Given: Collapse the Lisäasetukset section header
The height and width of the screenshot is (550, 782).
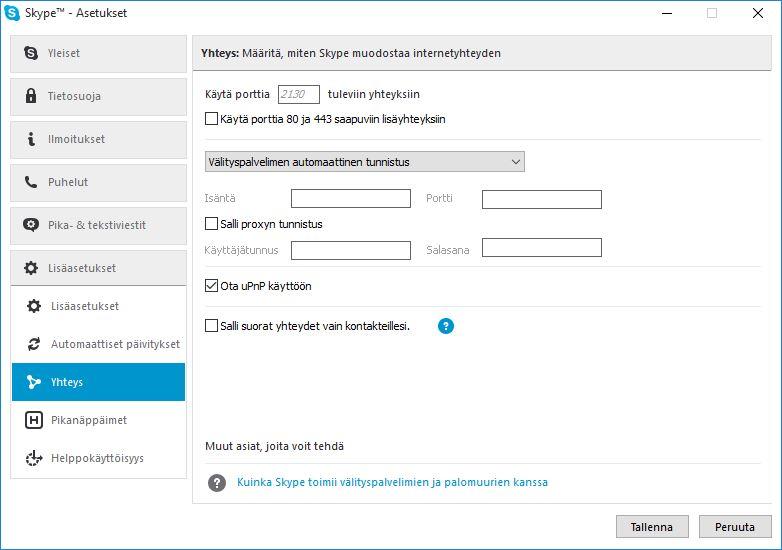Looking at the screenshot, I should (x=99, y=268).
